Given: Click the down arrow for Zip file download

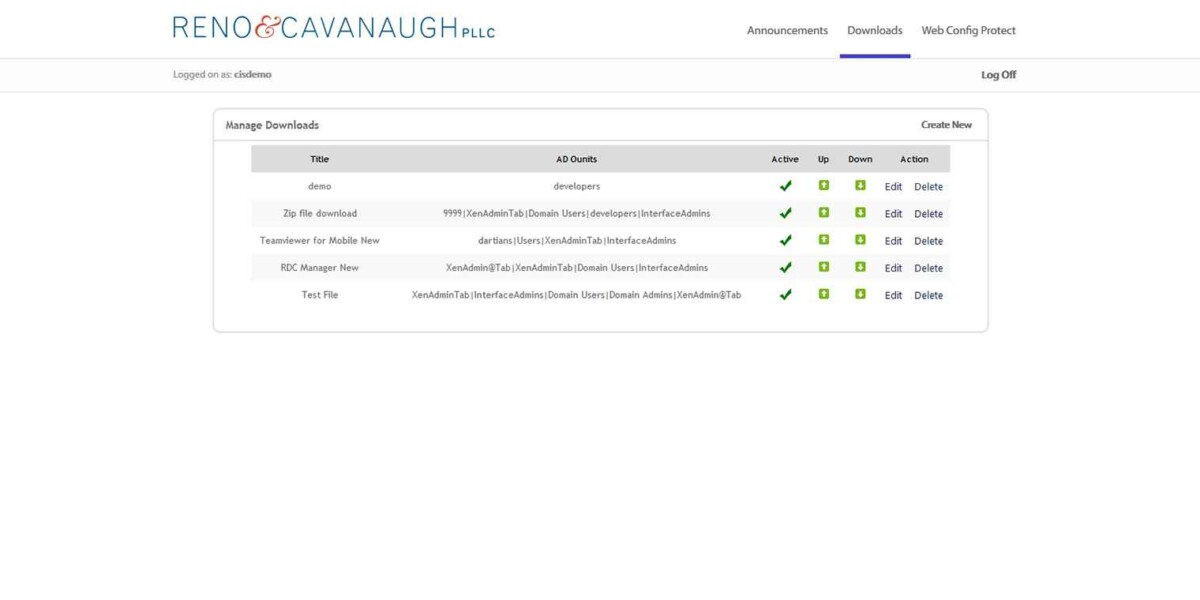Looking at the screenshot, I should (x=860, y=213).
